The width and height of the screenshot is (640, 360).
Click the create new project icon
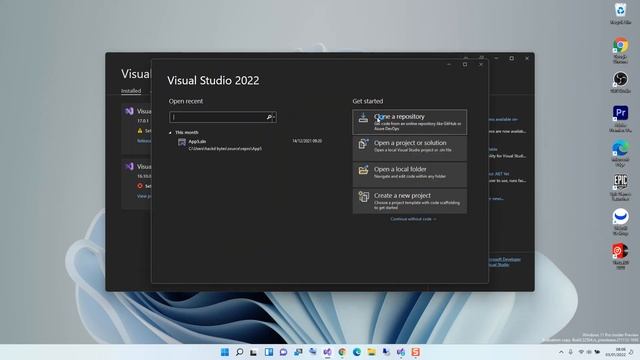coord(363,197)
